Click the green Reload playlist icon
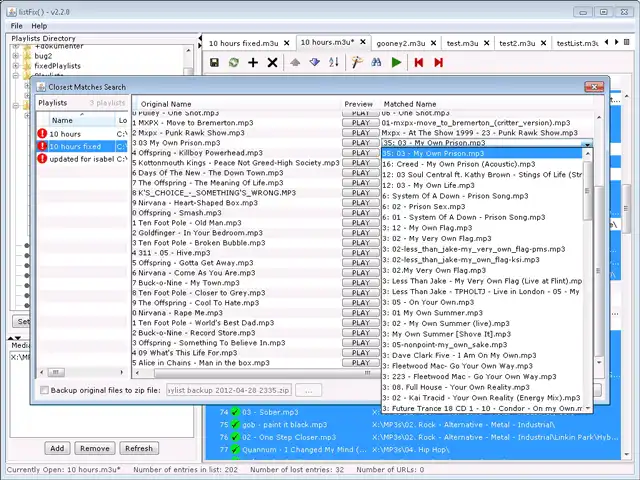The height and width of the screenshot is (480, 640). coord(233,62)
